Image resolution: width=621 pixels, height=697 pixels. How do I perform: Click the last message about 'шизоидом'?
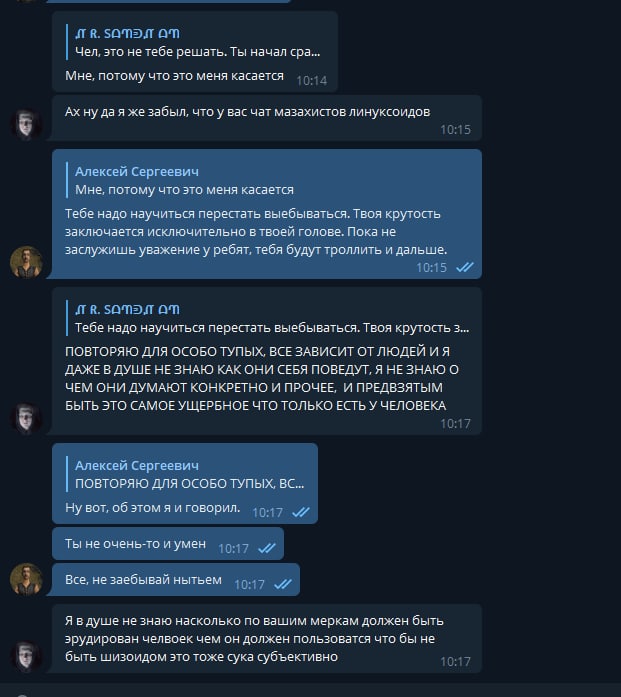[267, 638]
